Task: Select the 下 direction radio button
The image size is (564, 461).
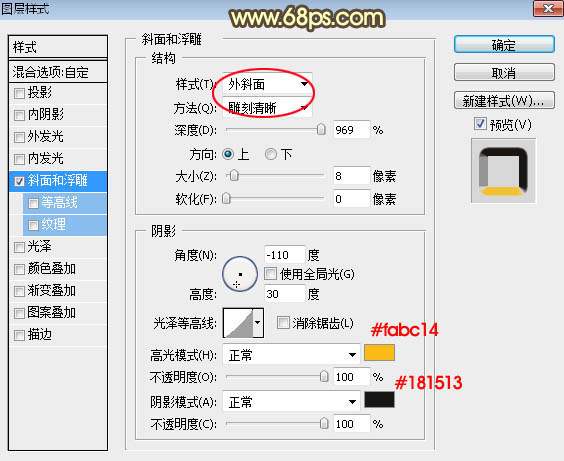Action: point(270,154)
